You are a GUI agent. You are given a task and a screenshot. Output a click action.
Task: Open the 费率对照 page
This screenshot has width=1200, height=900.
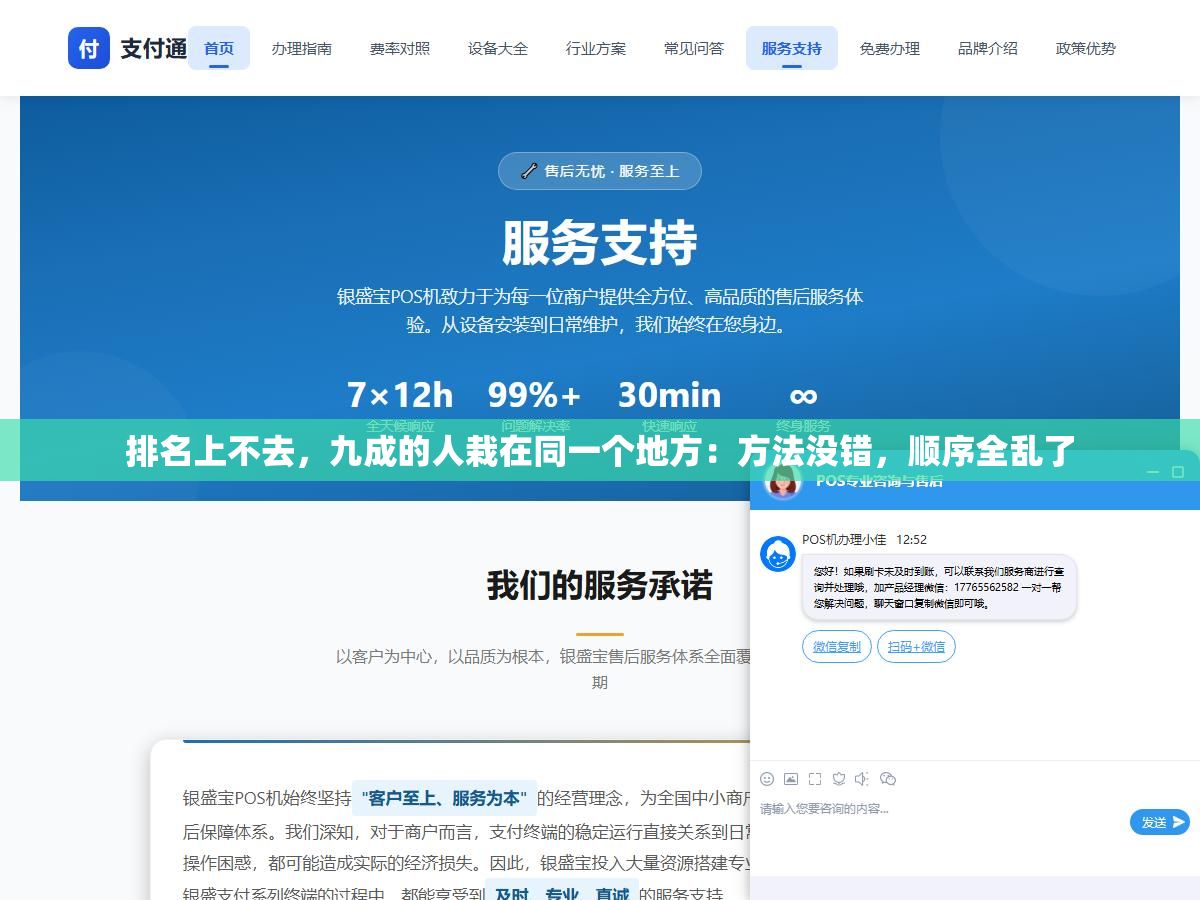[400, 48]
